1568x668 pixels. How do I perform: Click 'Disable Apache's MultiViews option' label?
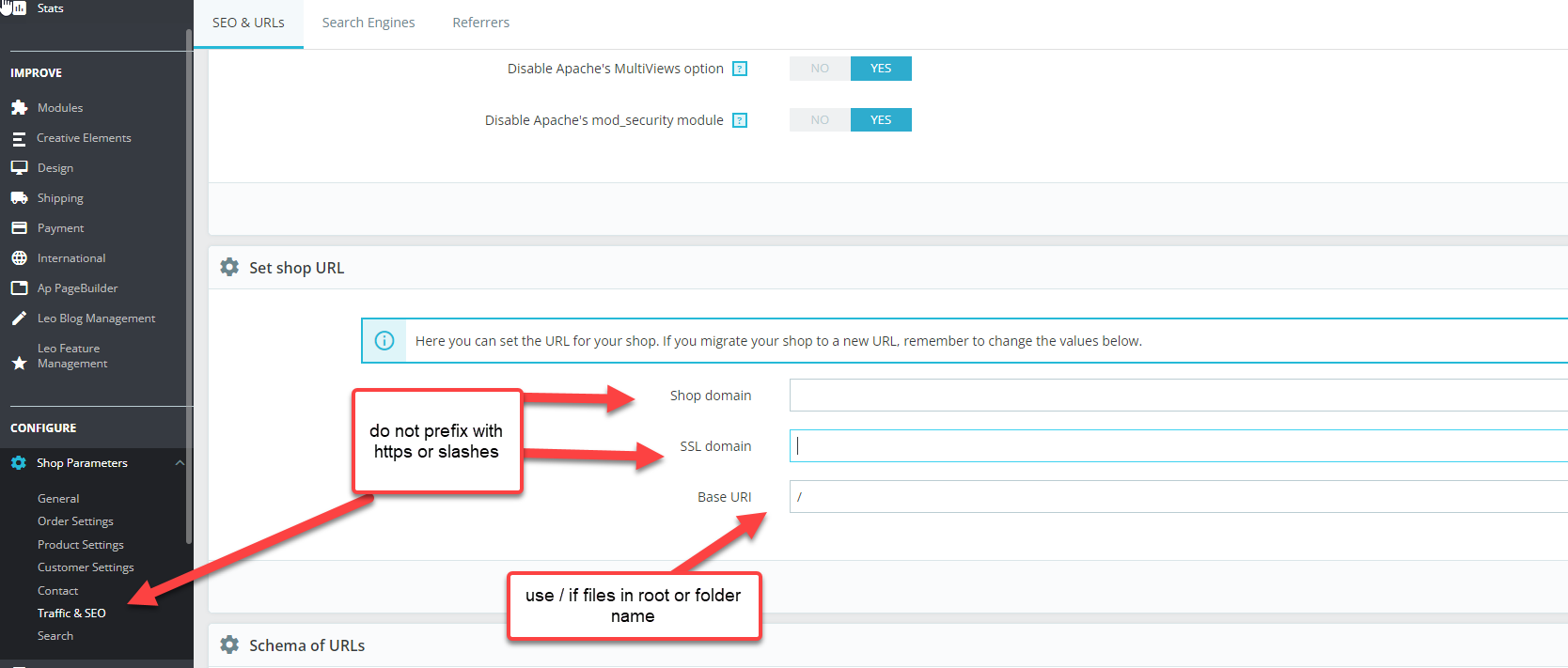pos(616,69)
